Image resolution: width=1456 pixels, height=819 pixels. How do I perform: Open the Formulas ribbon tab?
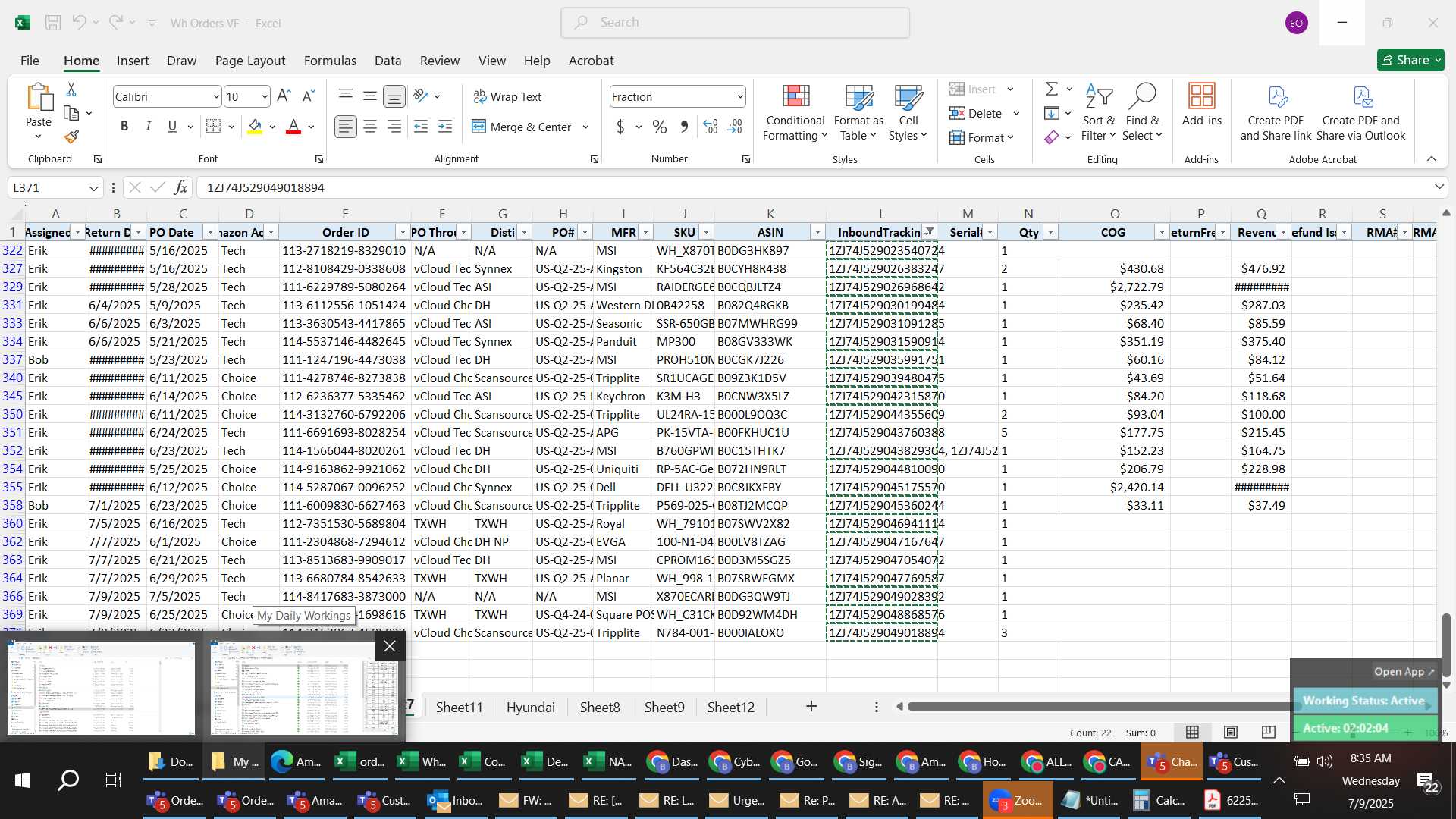click(330, 61)
